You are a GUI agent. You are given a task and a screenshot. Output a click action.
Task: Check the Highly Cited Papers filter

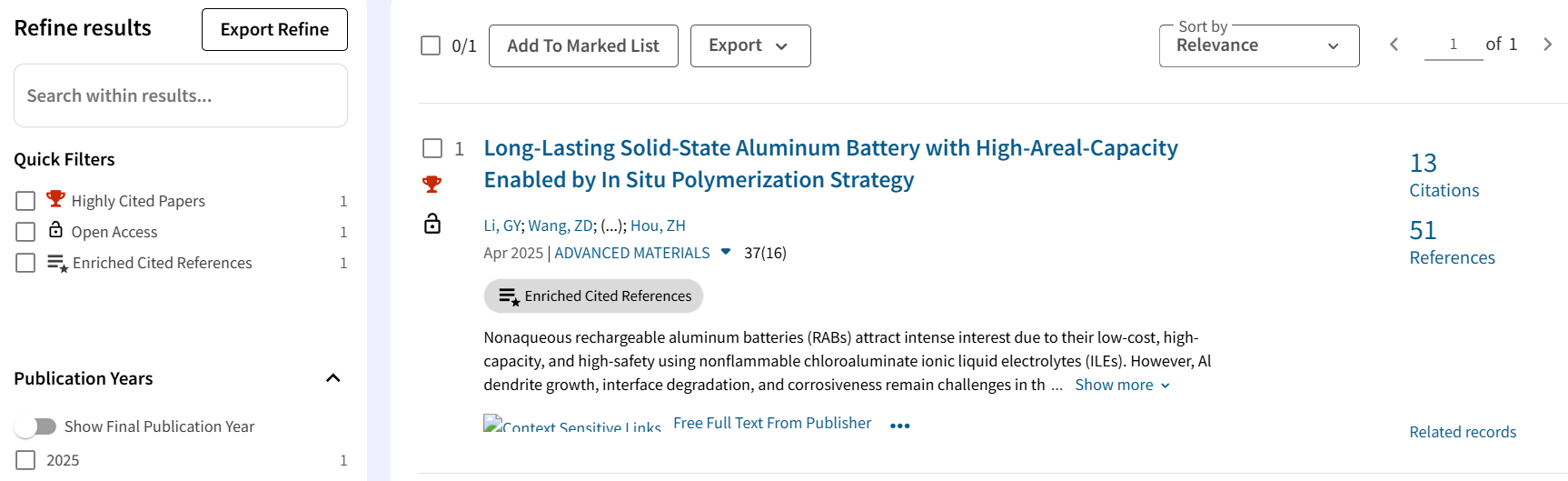(x=25, y=201)
